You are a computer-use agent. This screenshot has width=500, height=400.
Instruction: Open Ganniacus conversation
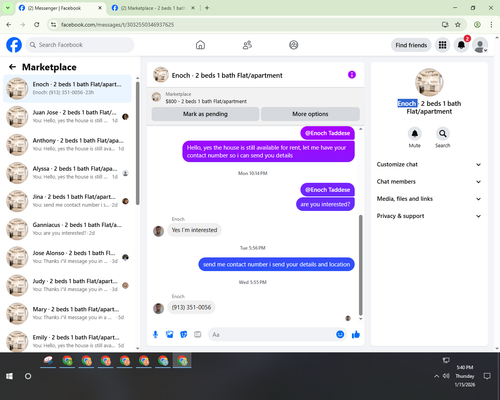(67, 229)
